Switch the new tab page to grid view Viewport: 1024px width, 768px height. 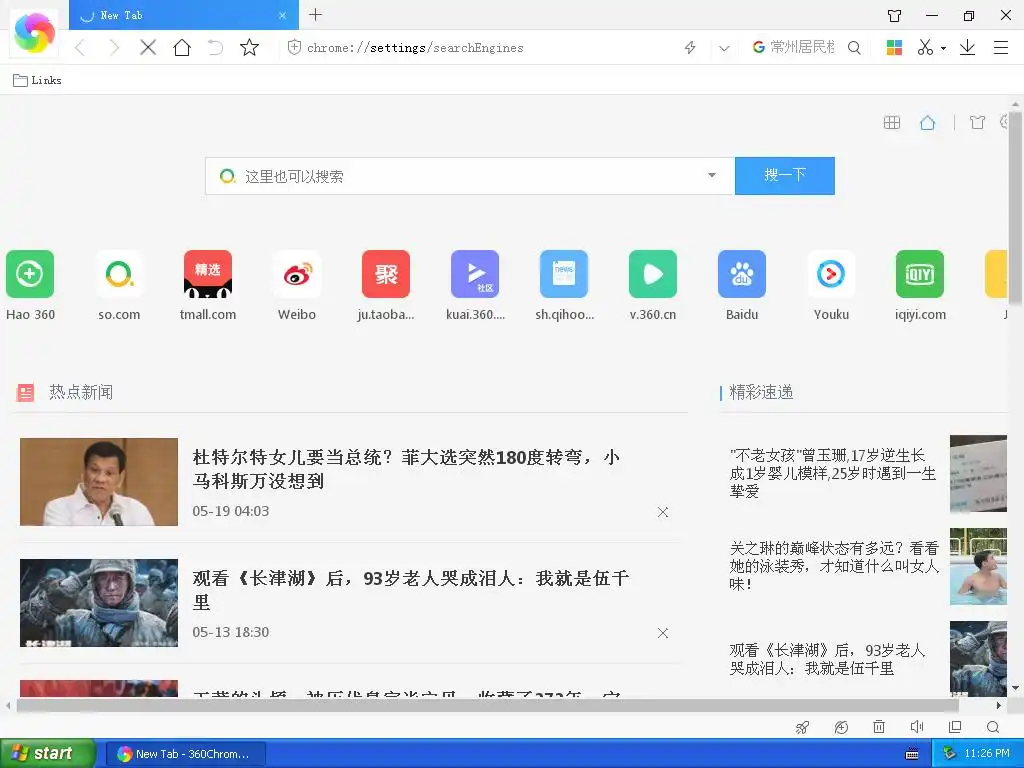(x=891, y=122)
